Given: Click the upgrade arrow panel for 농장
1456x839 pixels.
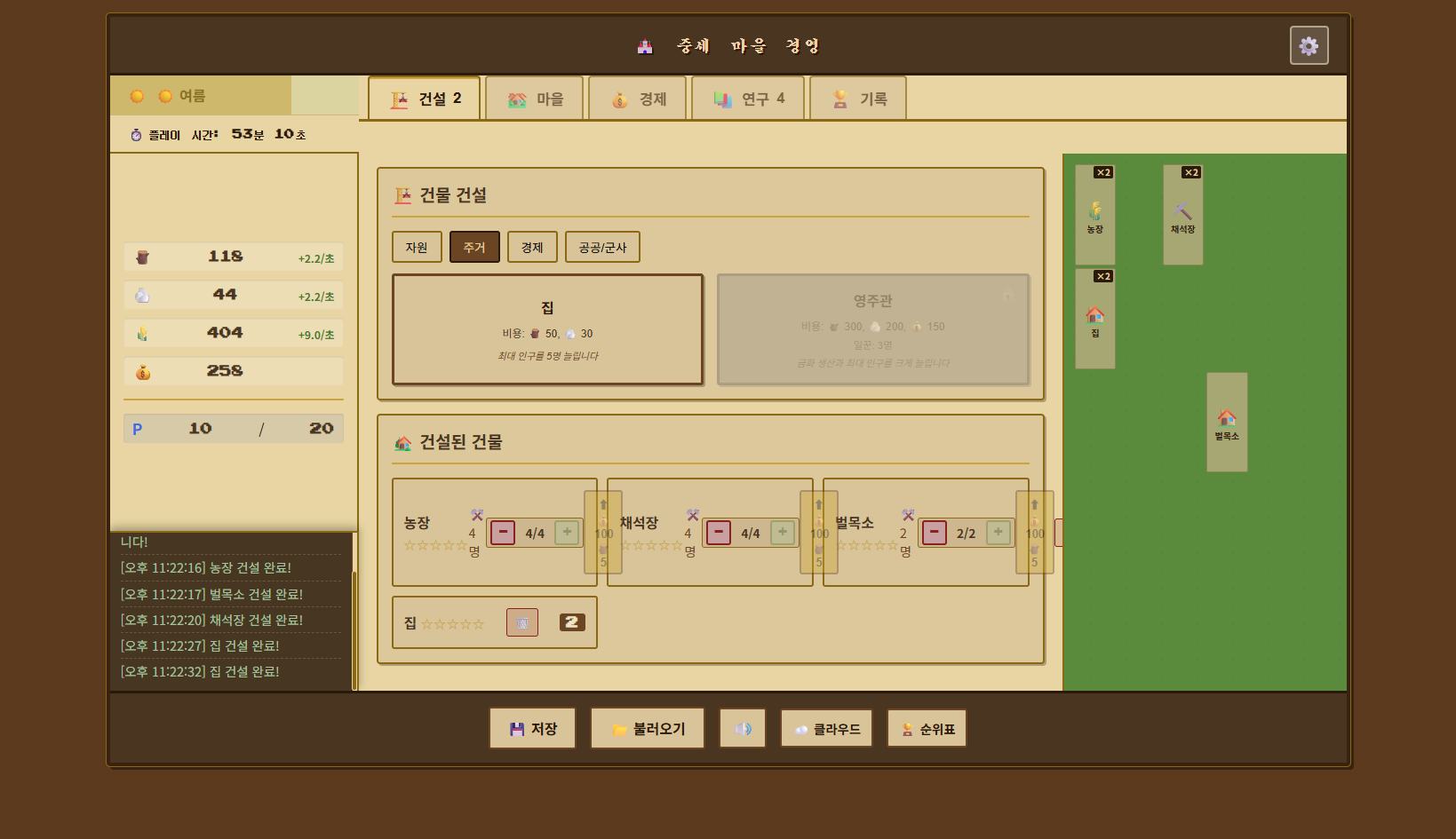Looking at the screenshot, I should (603, 533).
